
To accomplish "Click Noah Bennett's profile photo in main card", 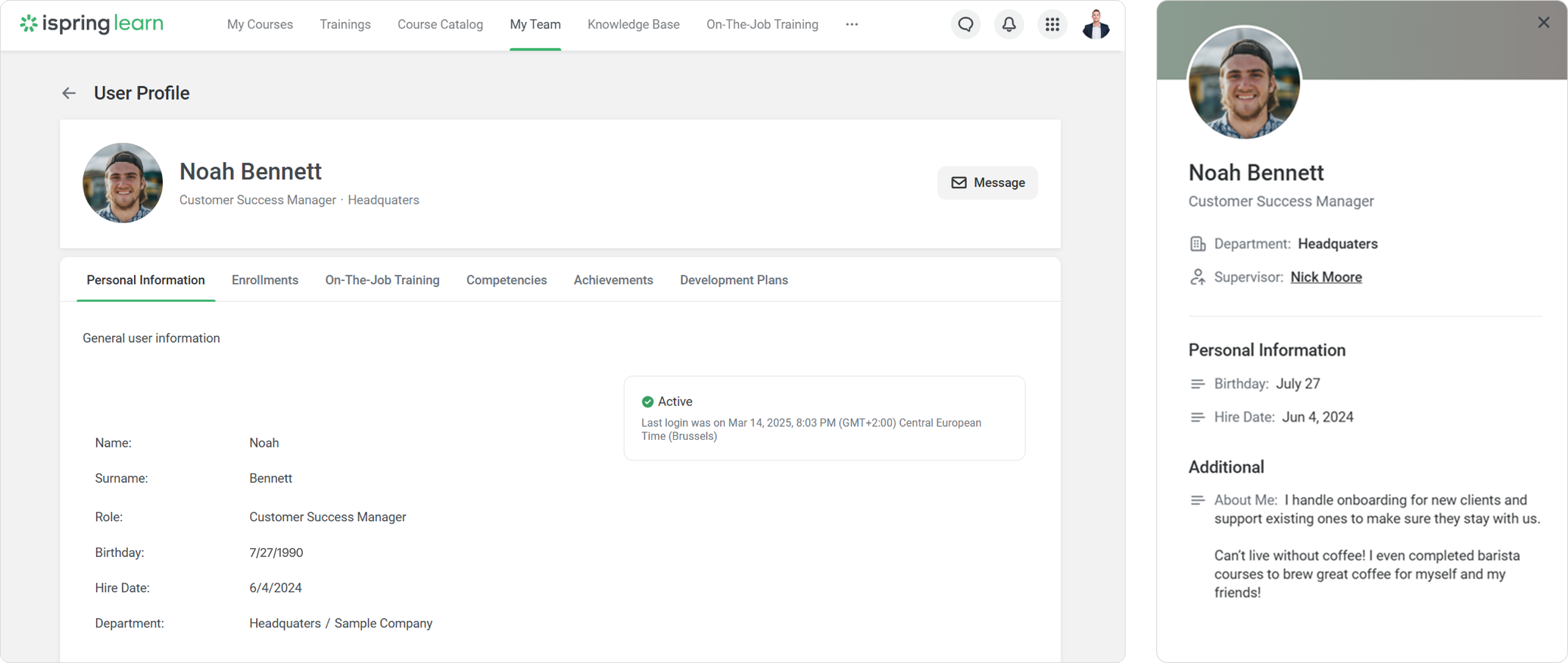I will (x=123, y=183).
